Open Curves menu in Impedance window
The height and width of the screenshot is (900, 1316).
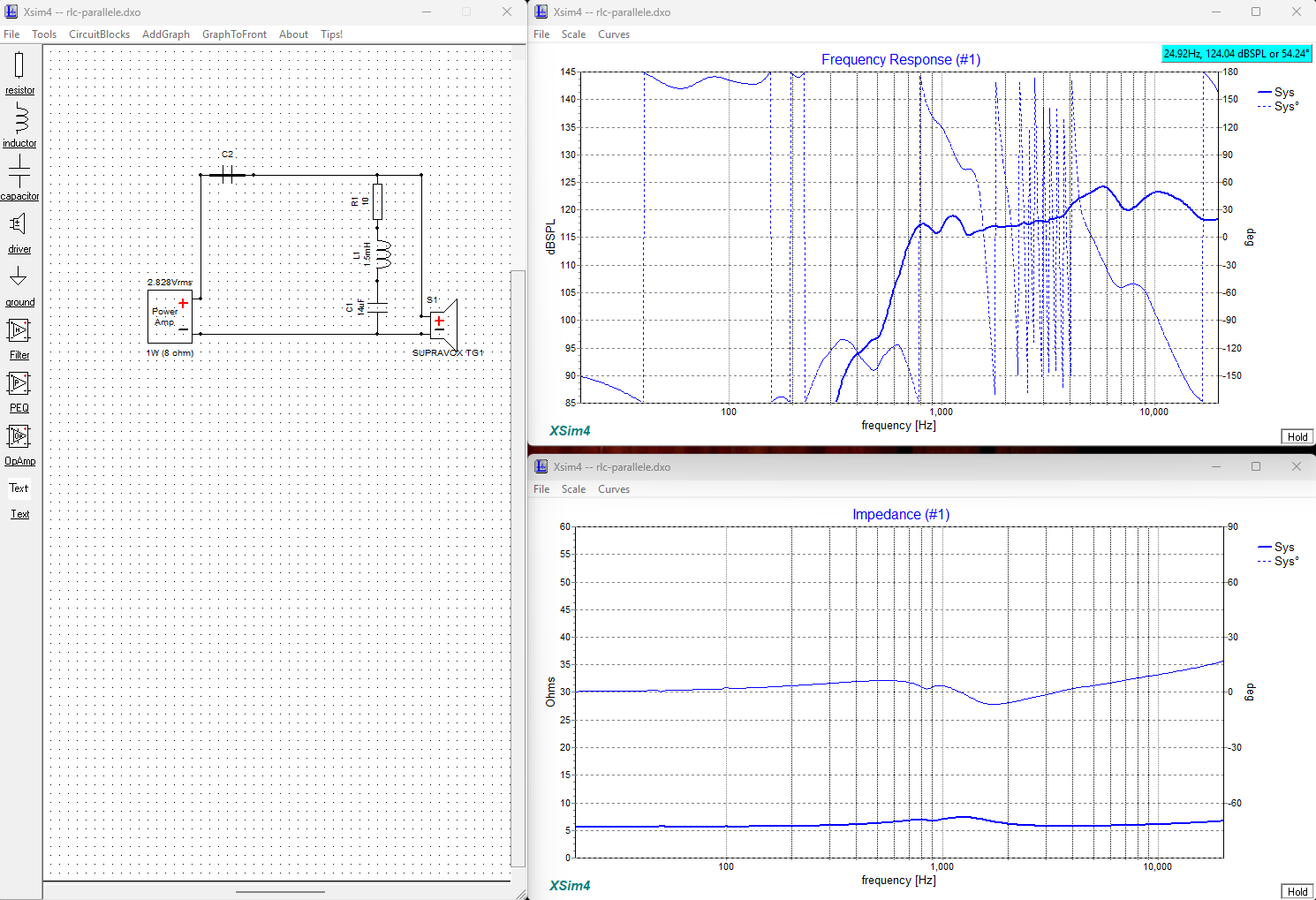pyautogui.click(x=614, y=489)
